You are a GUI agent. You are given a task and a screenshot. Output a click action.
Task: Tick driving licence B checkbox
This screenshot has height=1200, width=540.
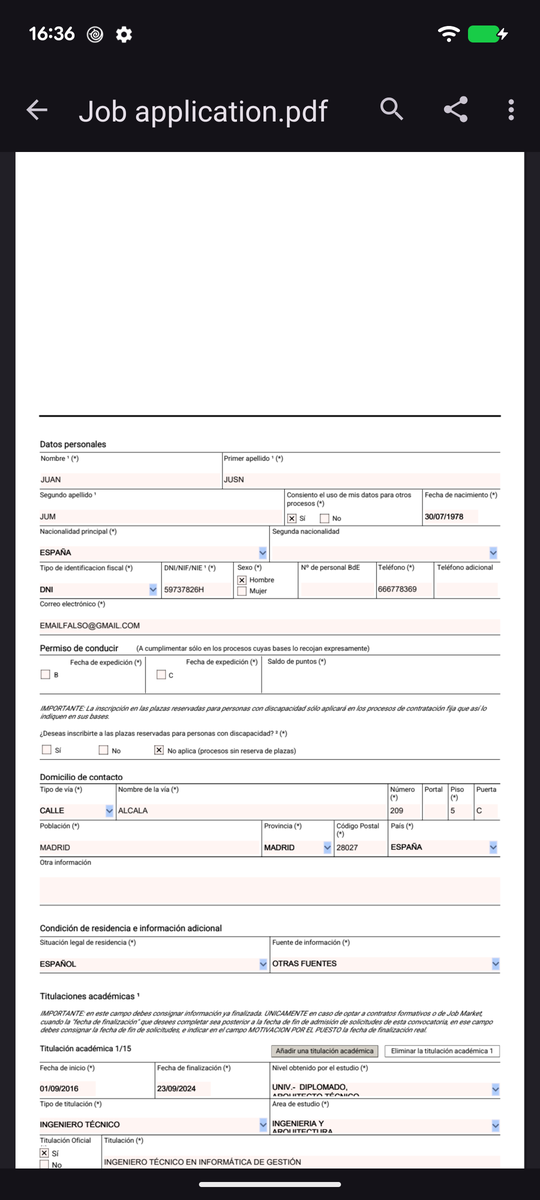point(45,675)
